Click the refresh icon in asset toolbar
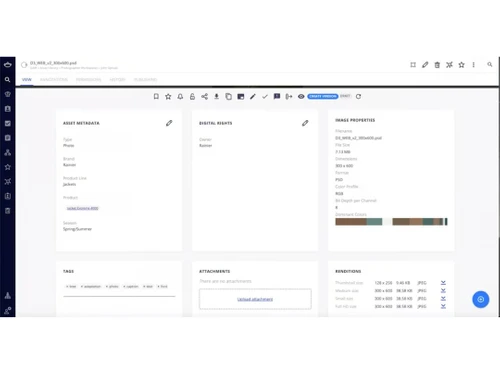The height and width of the screenshot is (375, 500). coord(358,96)
